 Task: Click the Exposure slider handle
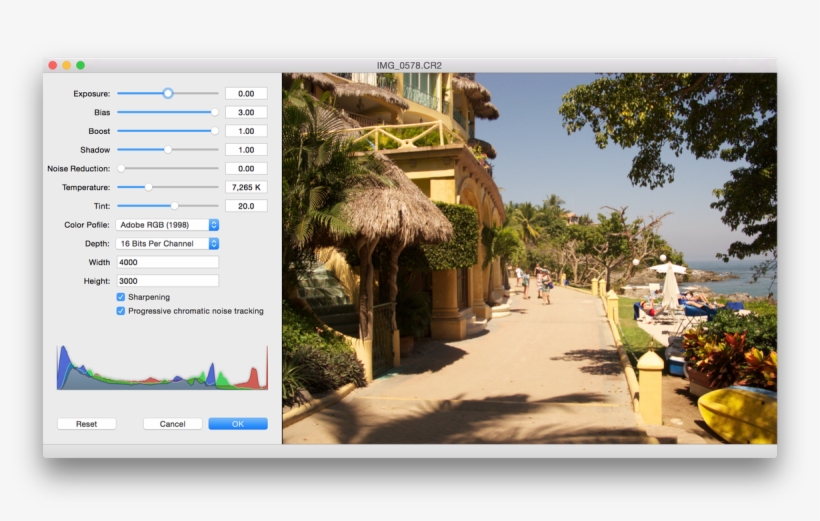pyautogui.click(x=168, y=93)
